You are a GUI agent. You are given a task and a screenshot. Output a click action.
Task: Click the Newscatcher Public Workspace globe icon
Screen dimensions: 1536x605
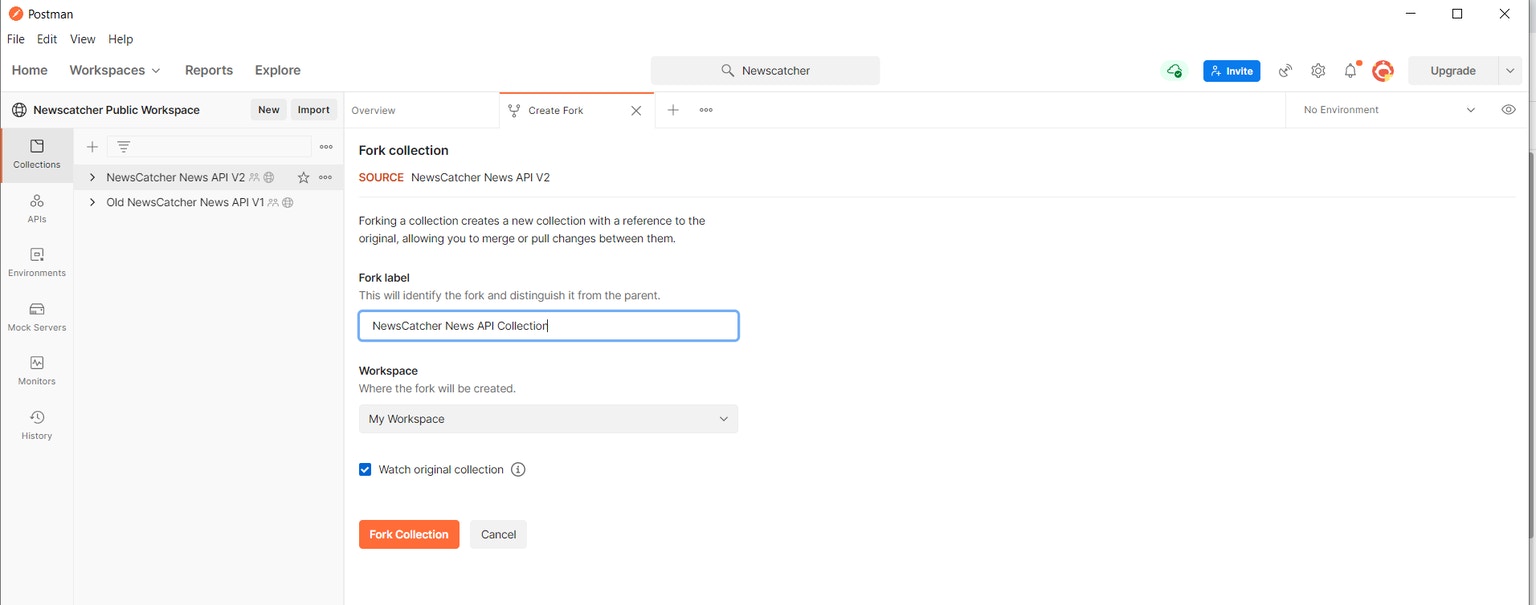click(19, 110)
